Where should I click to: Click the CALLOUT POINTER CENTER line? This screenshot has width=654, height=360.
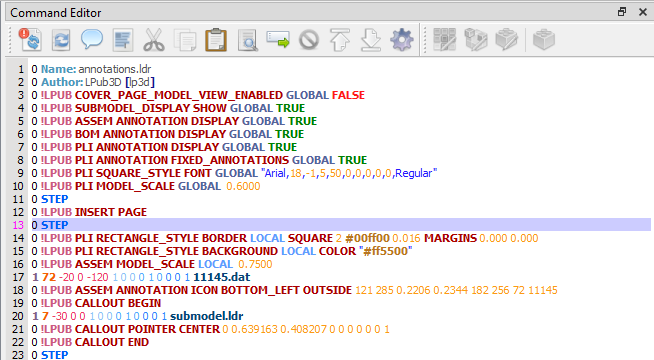(x=211, y=329)
